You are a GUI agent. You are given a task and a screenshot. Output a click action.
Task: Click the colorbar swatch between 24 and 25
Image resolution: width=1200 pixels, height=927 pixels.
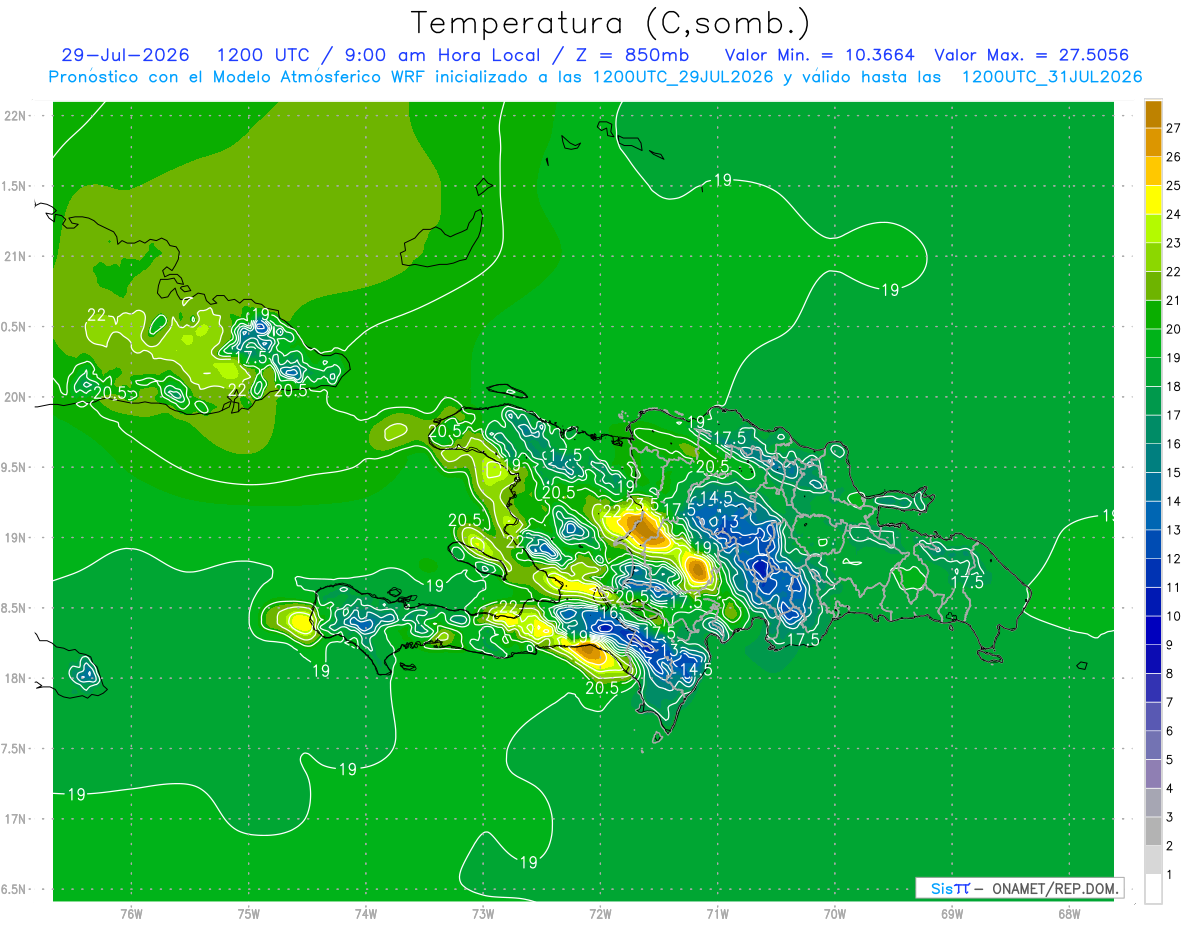(1153, 200)
